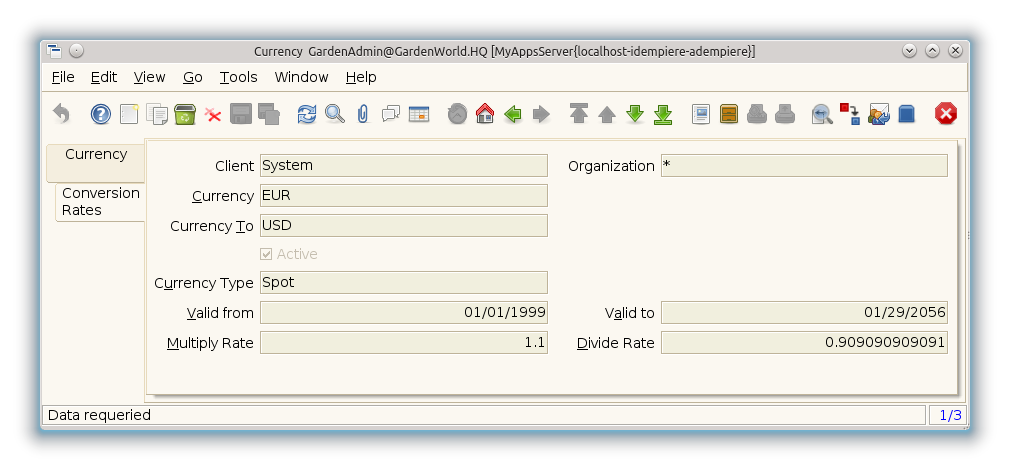Click the Currency Type Spot field
This screenshot has height=470, width=1010.
click(403, 283)
